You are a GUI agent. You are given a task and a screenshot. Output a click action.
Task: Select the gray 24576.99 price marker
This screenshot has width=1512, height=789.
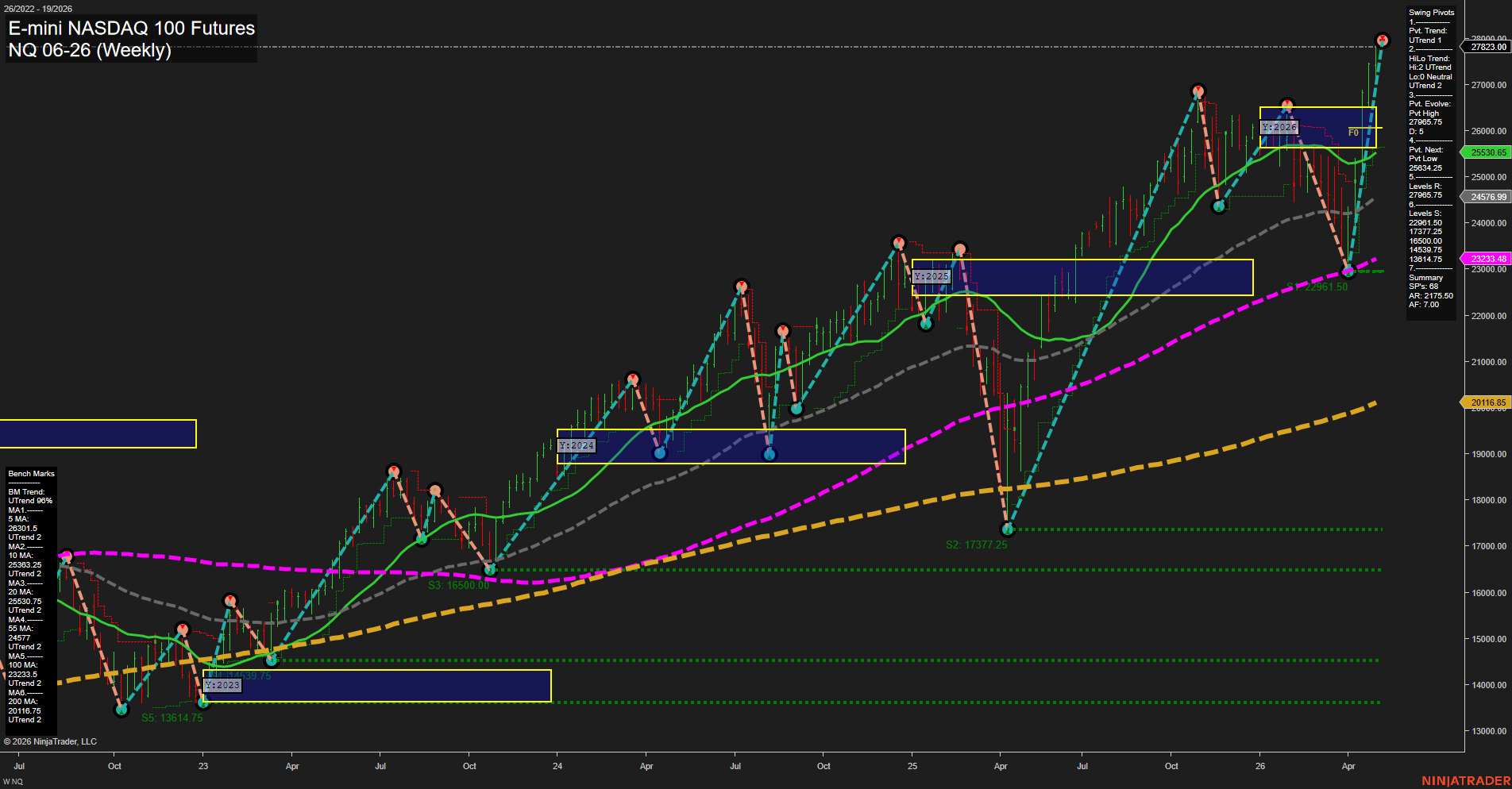point(1487,197)
